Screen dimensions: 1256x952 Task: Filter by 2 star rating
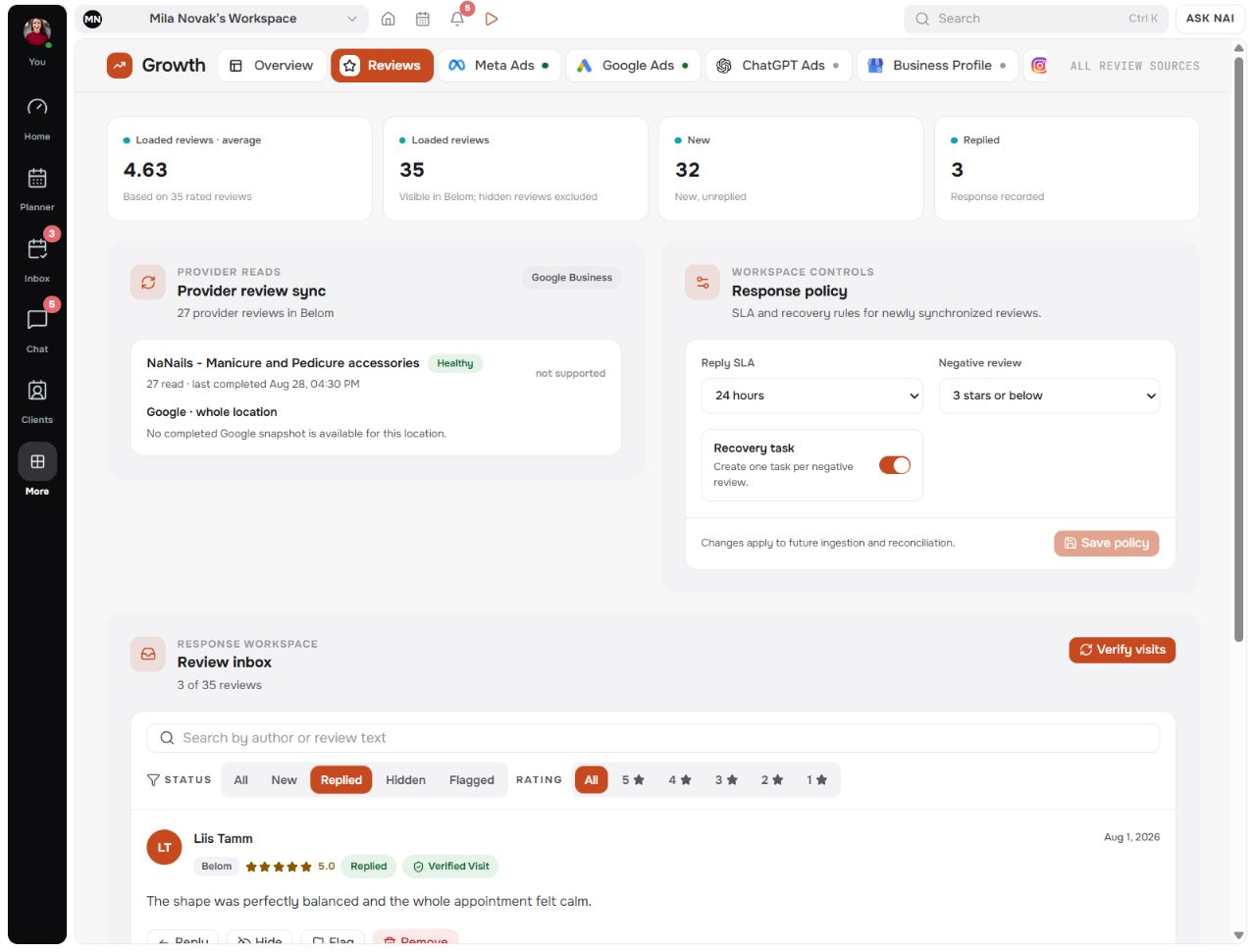click(772, 780)
